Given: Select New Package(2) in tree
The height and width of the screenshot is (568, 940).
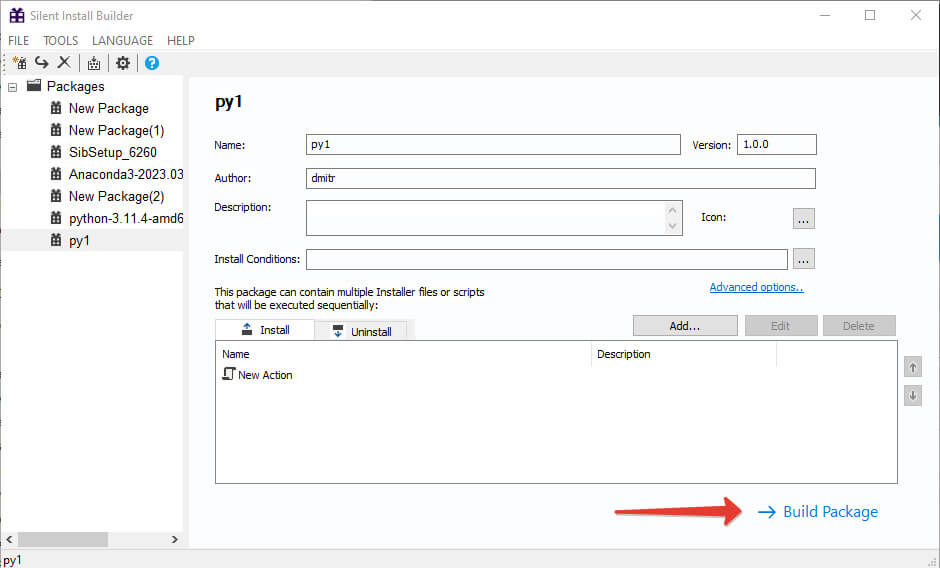Looking at the screenshot, I should [116, 197].
